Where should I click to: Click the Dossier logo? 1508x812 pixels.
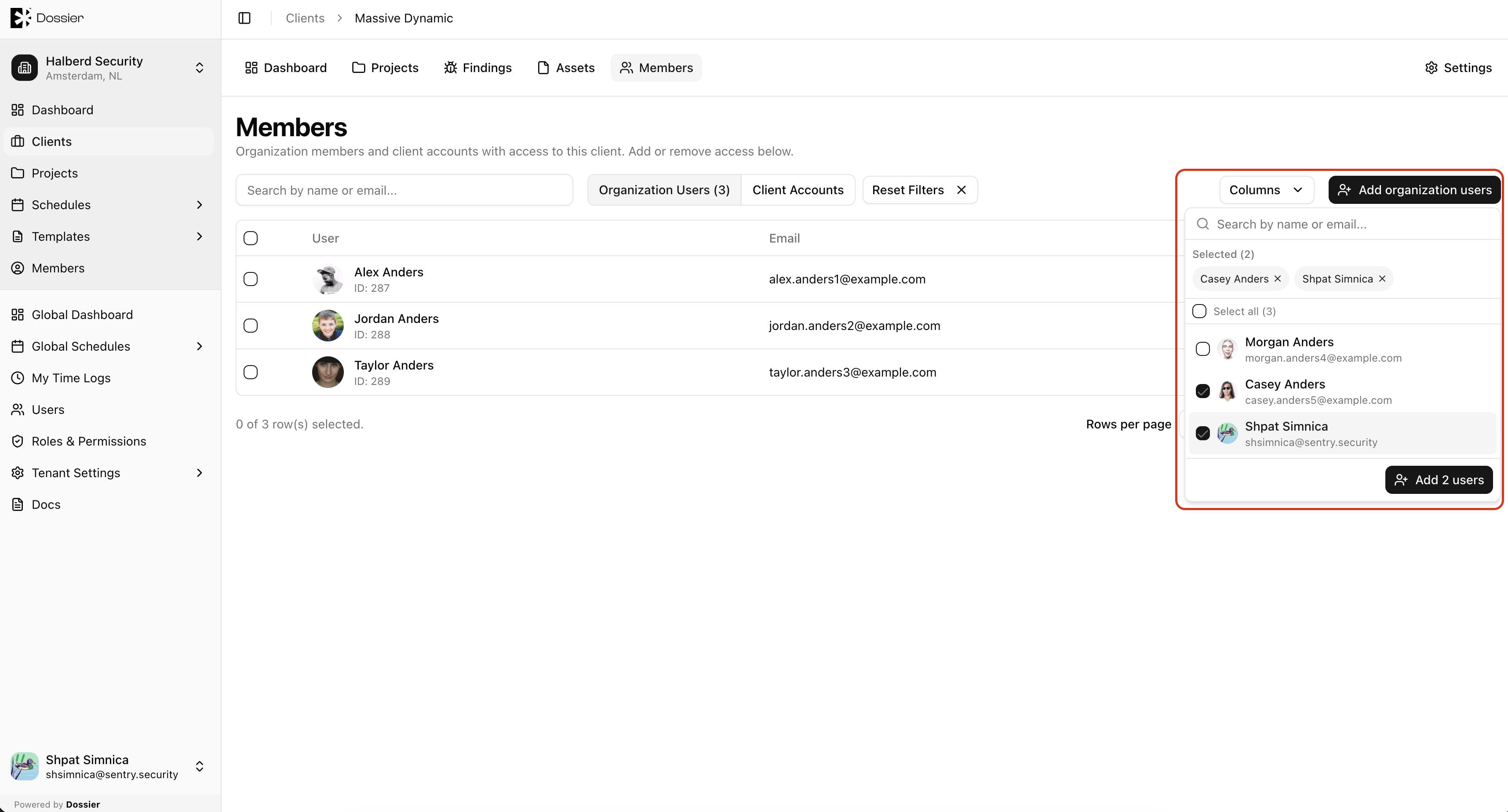tap(47, 18)
